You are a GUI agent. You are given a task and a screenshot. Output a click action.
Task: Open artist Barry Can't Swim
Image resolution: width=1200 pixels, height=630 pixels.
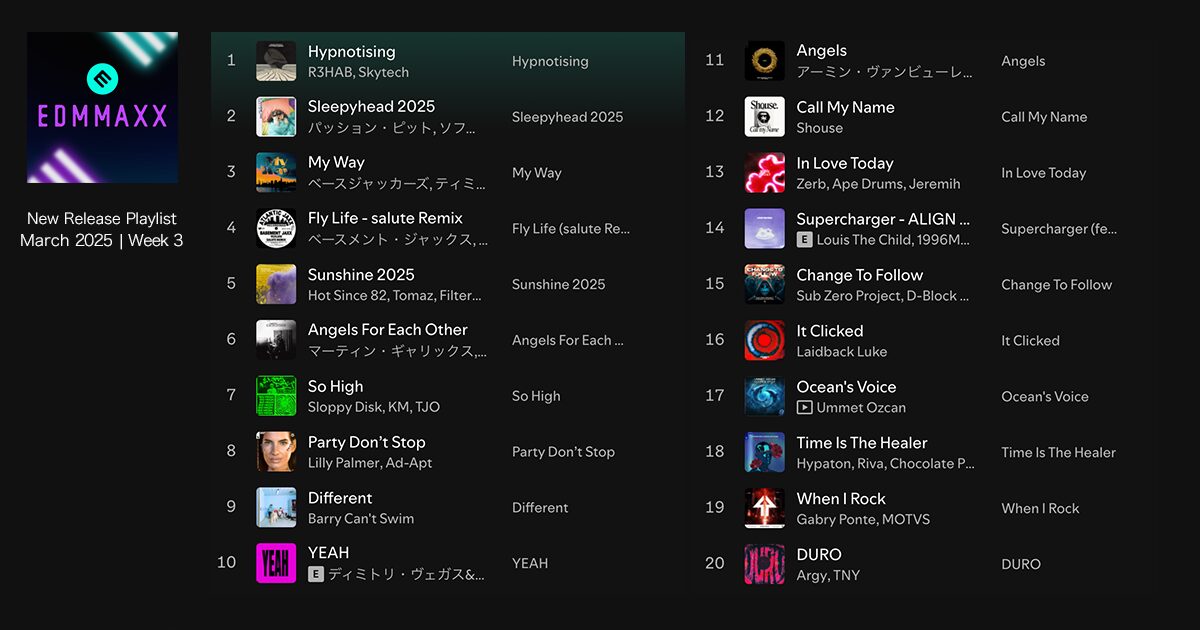361,519
